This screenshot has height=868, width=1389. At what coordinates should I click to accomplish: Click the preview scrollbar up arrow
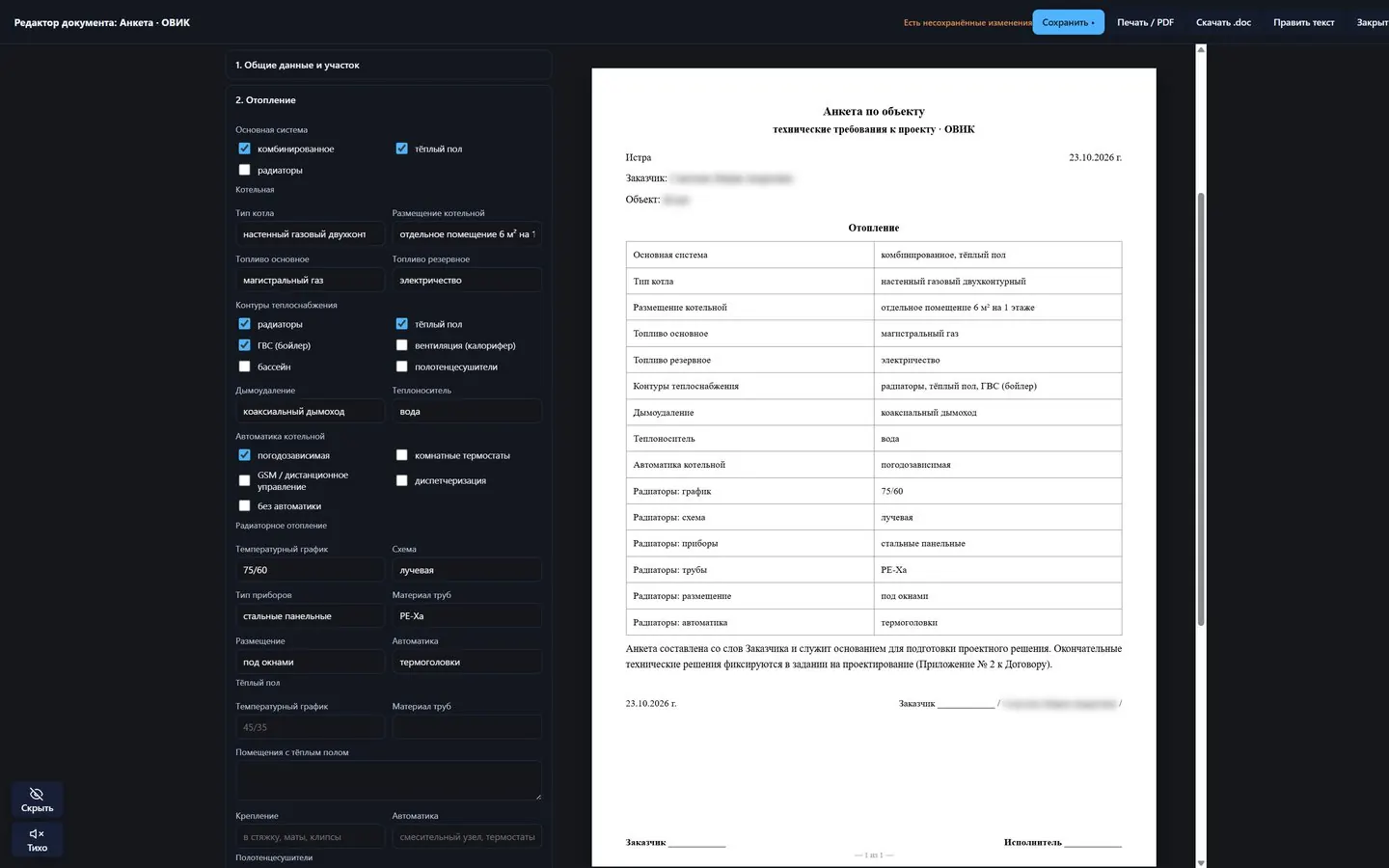click(x=1201, y=49)
